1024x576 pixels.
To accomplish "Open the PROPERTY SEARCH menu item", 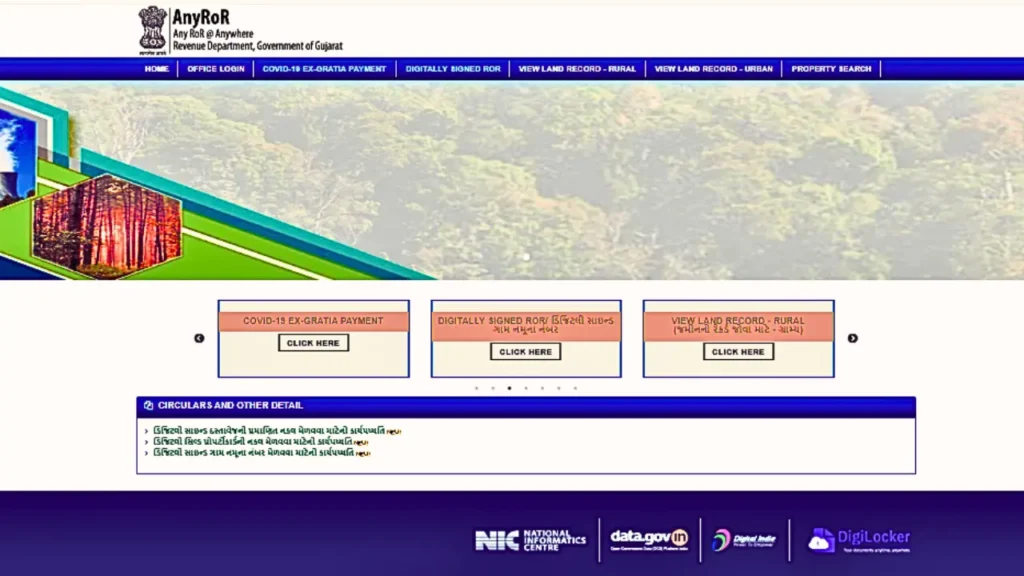I will tap(831, 68).
